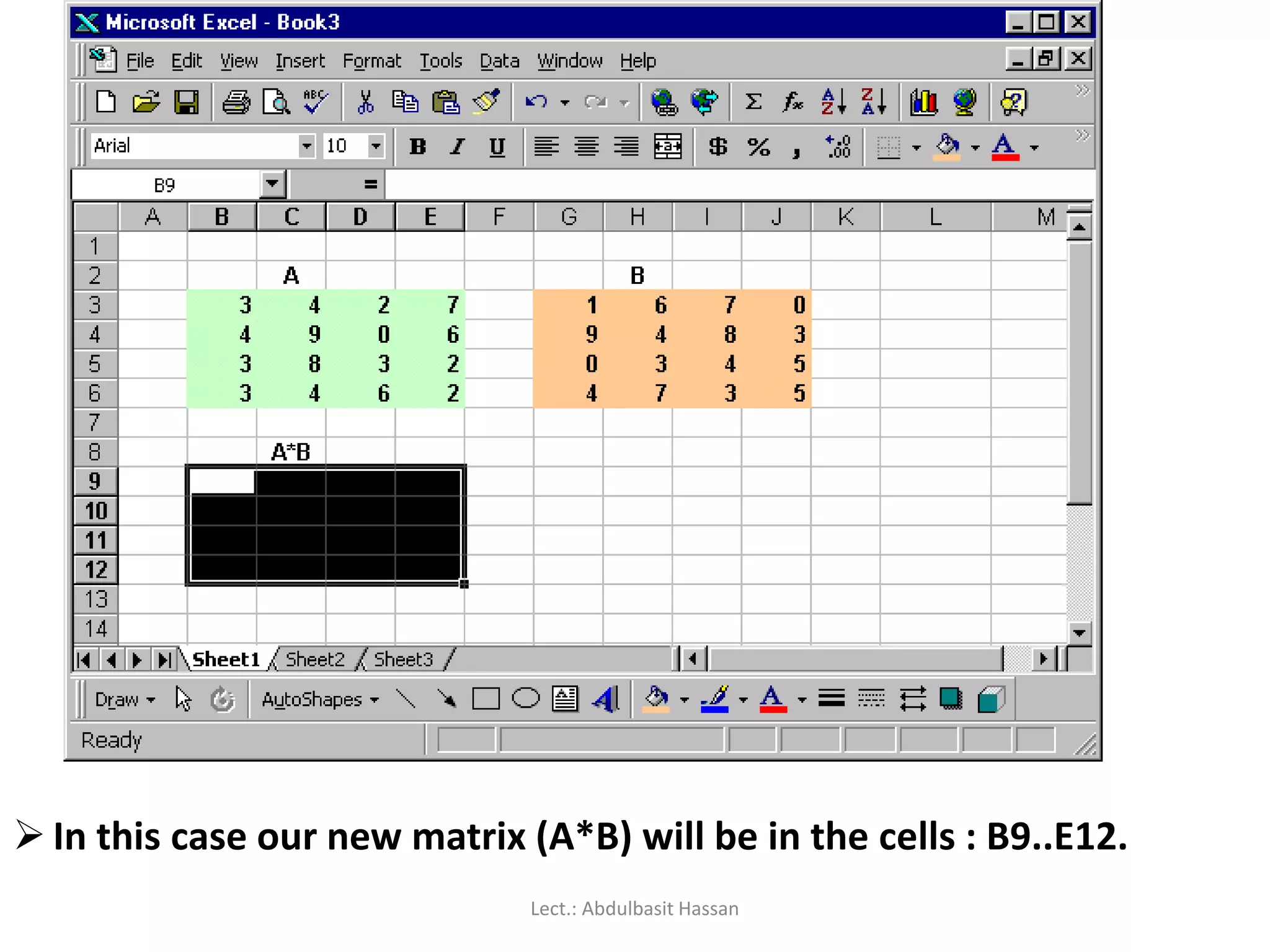Apply yellow Fill Color bucket on formatting toolbar
Image resolution: width=1270 pixels, height=952 pixels.
947,148
